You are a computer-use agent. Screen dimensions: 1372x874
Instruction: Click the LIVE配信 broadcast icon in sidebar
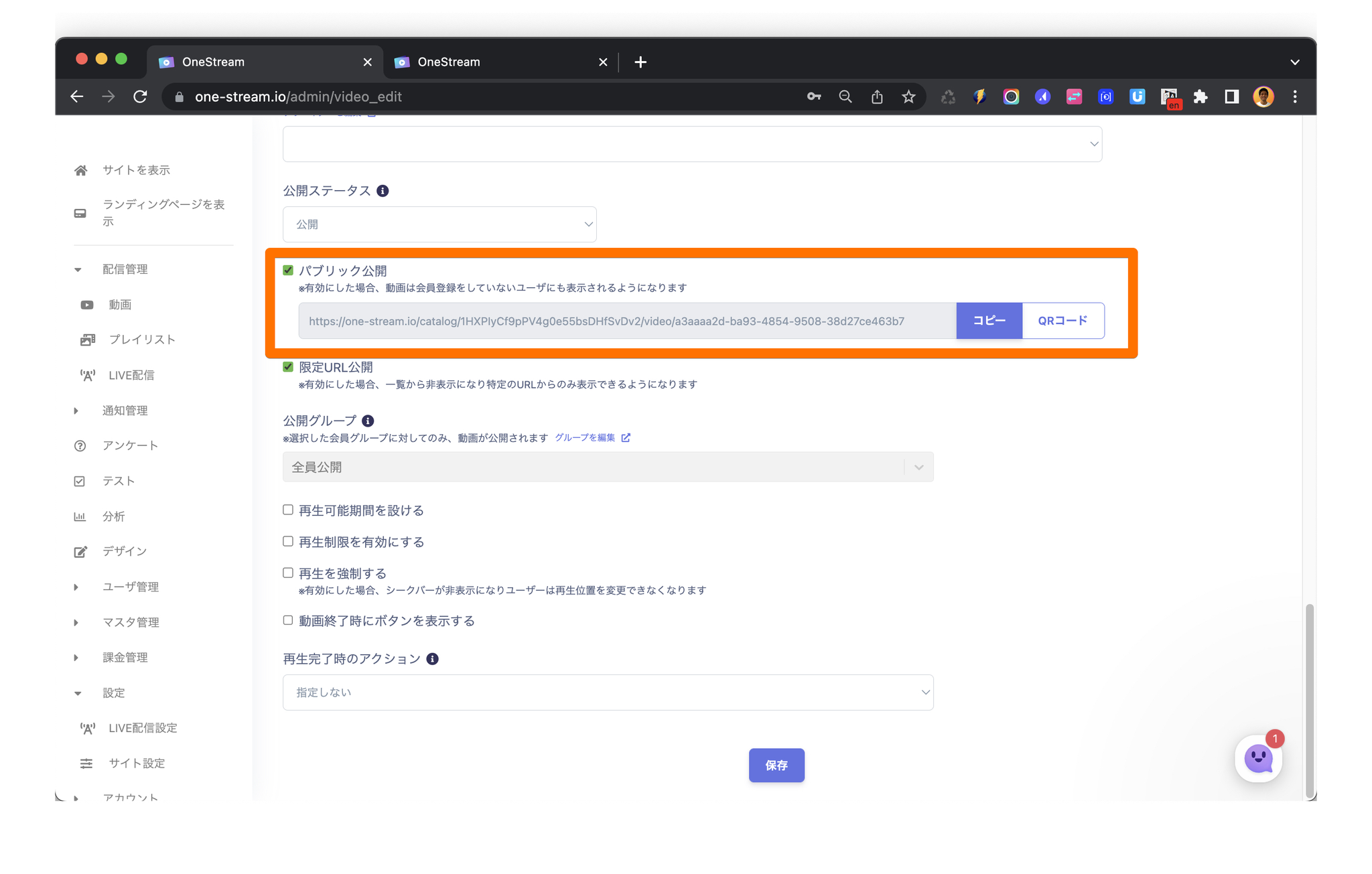[87, 375]
